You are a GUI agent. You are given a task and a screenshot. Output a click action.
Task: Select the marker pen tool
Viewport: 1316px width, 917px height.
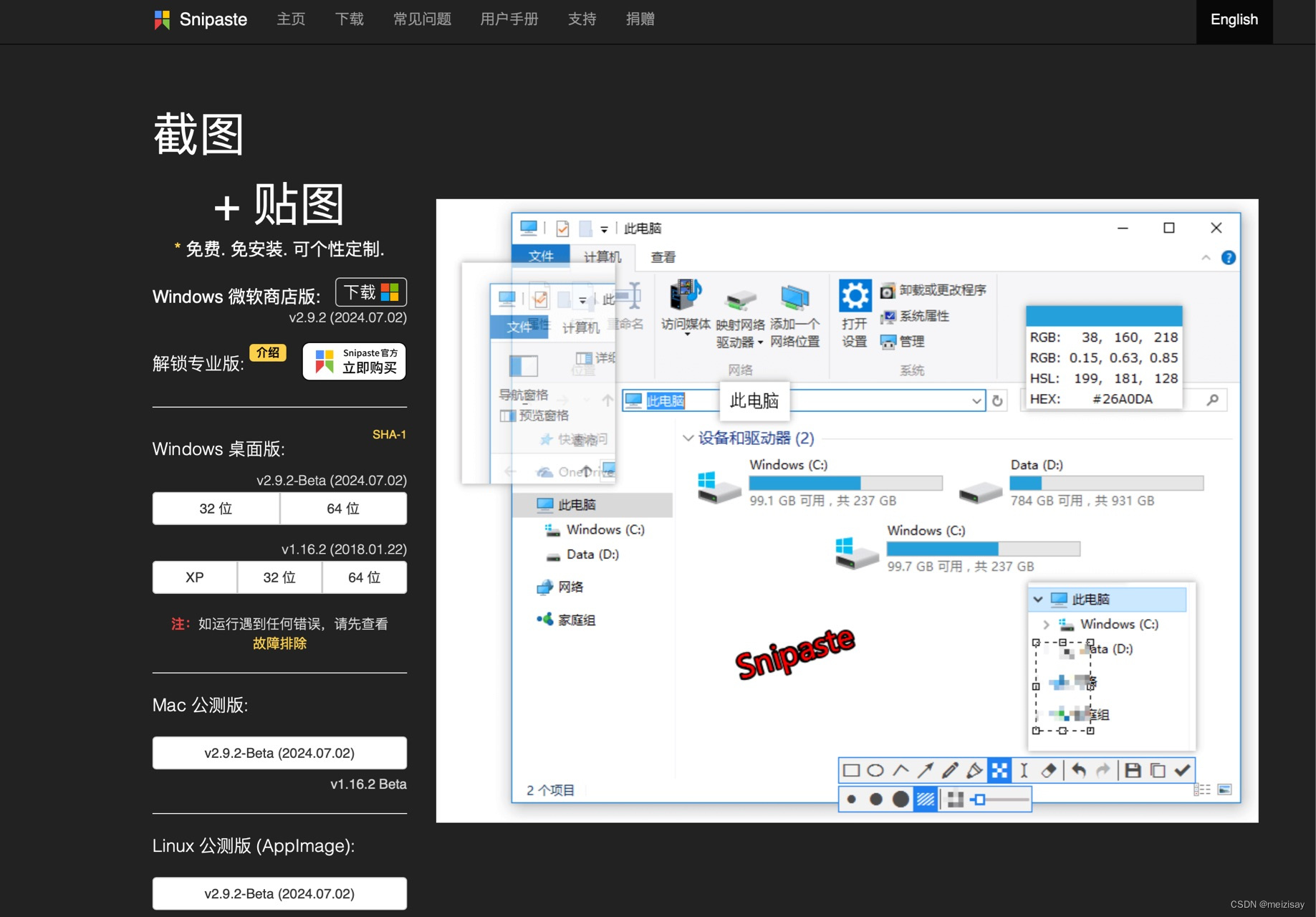point(974,770)
